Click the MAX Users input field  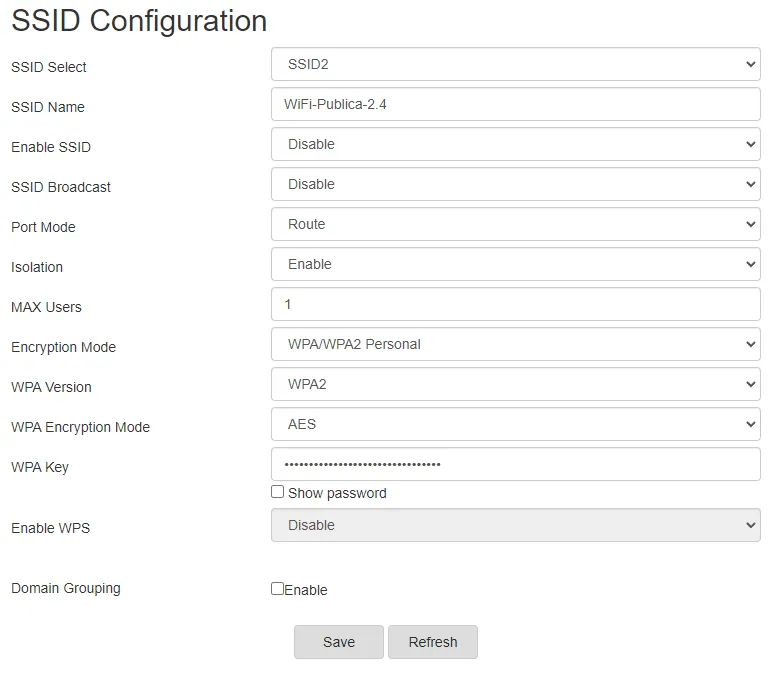(515, 304)
